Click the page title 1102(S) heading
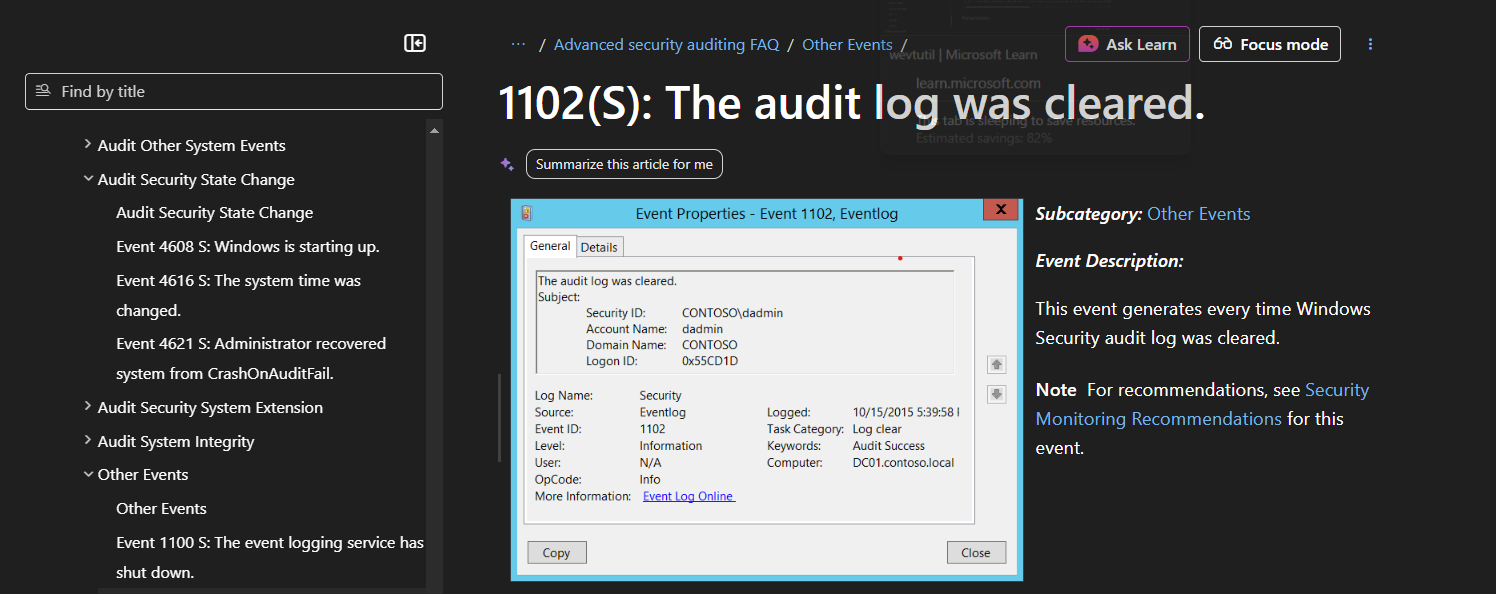Viewport: 1496px width, 594px height. coord(852,103)
